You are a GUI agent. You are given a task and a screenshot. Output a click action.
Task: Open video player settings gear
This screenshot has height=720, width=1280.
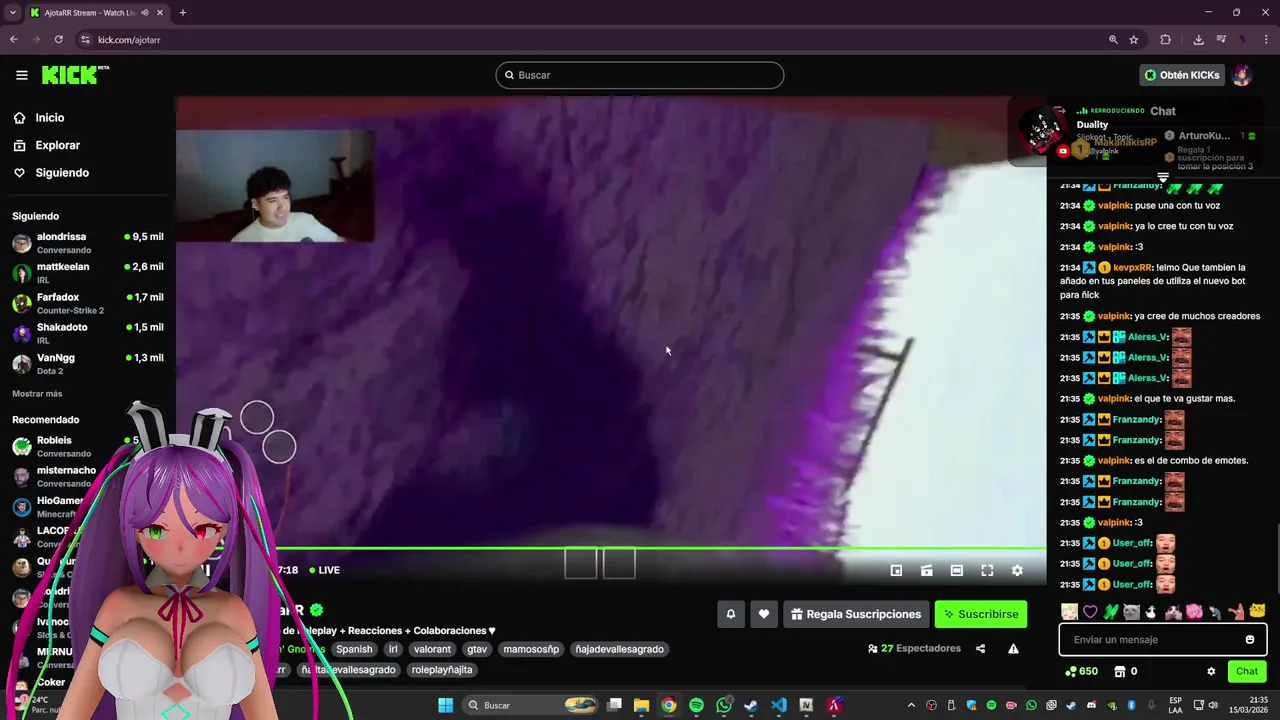point(1017,570)
